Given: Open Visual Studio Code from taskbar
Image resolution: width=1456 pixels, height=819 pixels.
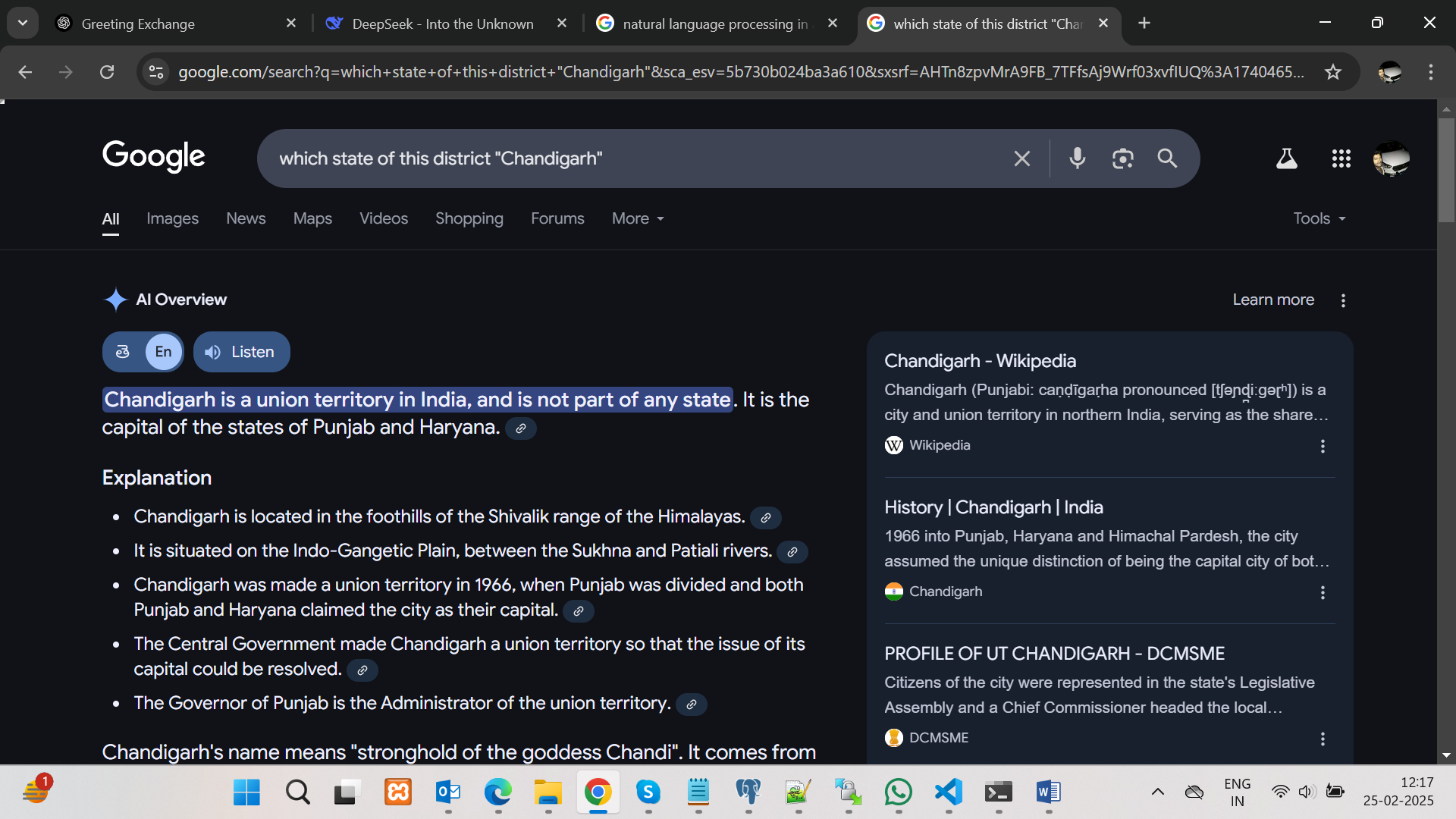Looking at the screenshot, I should click(948, 792).
